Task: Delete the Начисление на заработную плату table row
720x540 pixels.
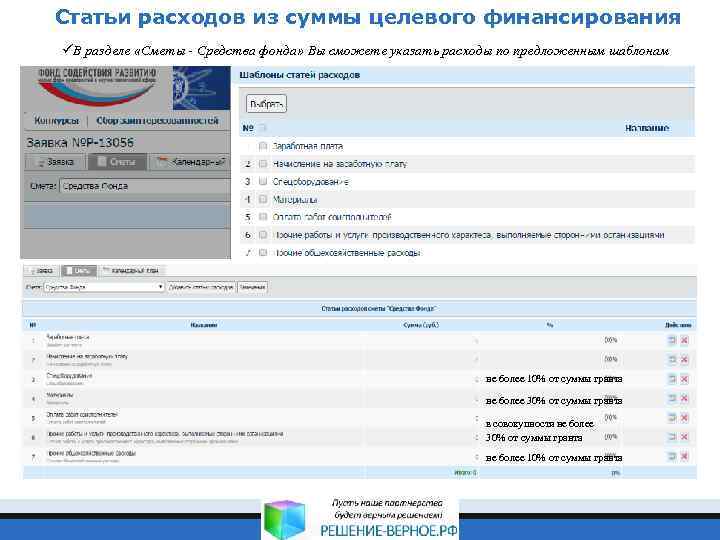Action: [x=684, y=359]
